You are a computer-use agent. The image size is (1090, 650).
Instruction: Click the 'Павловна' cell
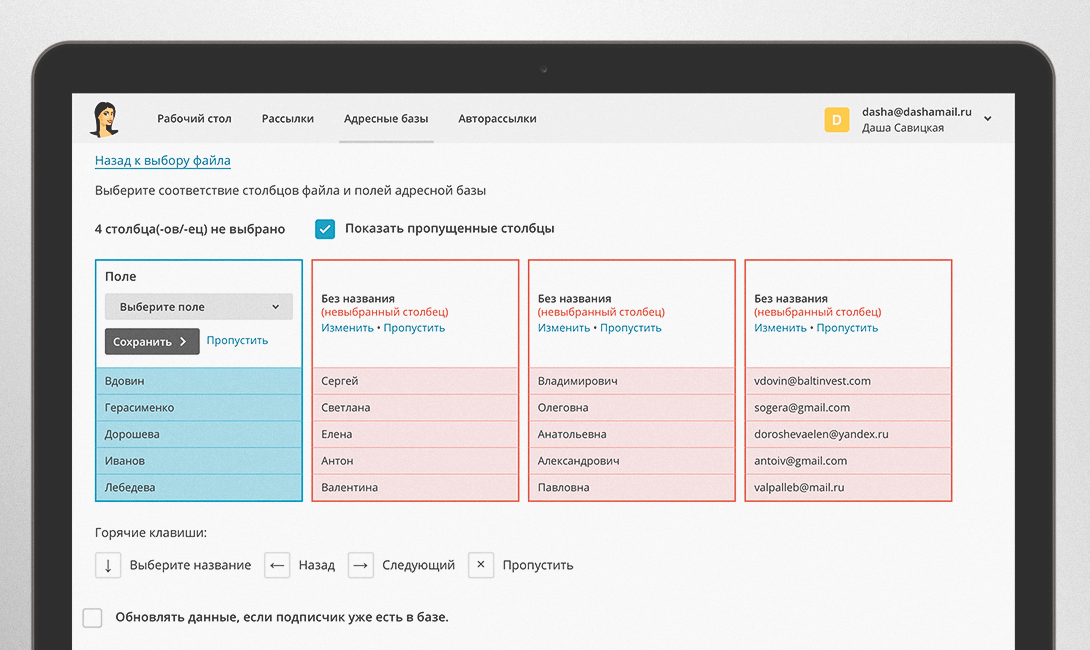point(632,487)
